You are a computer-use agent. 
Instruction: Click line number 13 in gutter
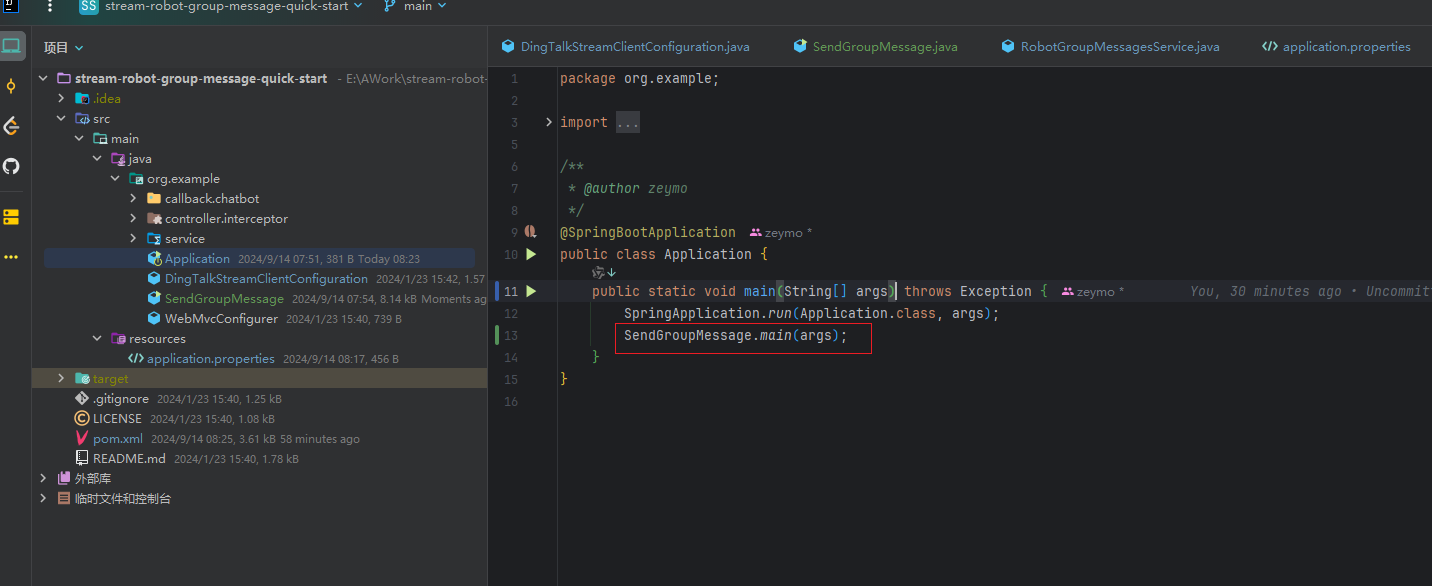pyautogui.click(x=512, y=336)
